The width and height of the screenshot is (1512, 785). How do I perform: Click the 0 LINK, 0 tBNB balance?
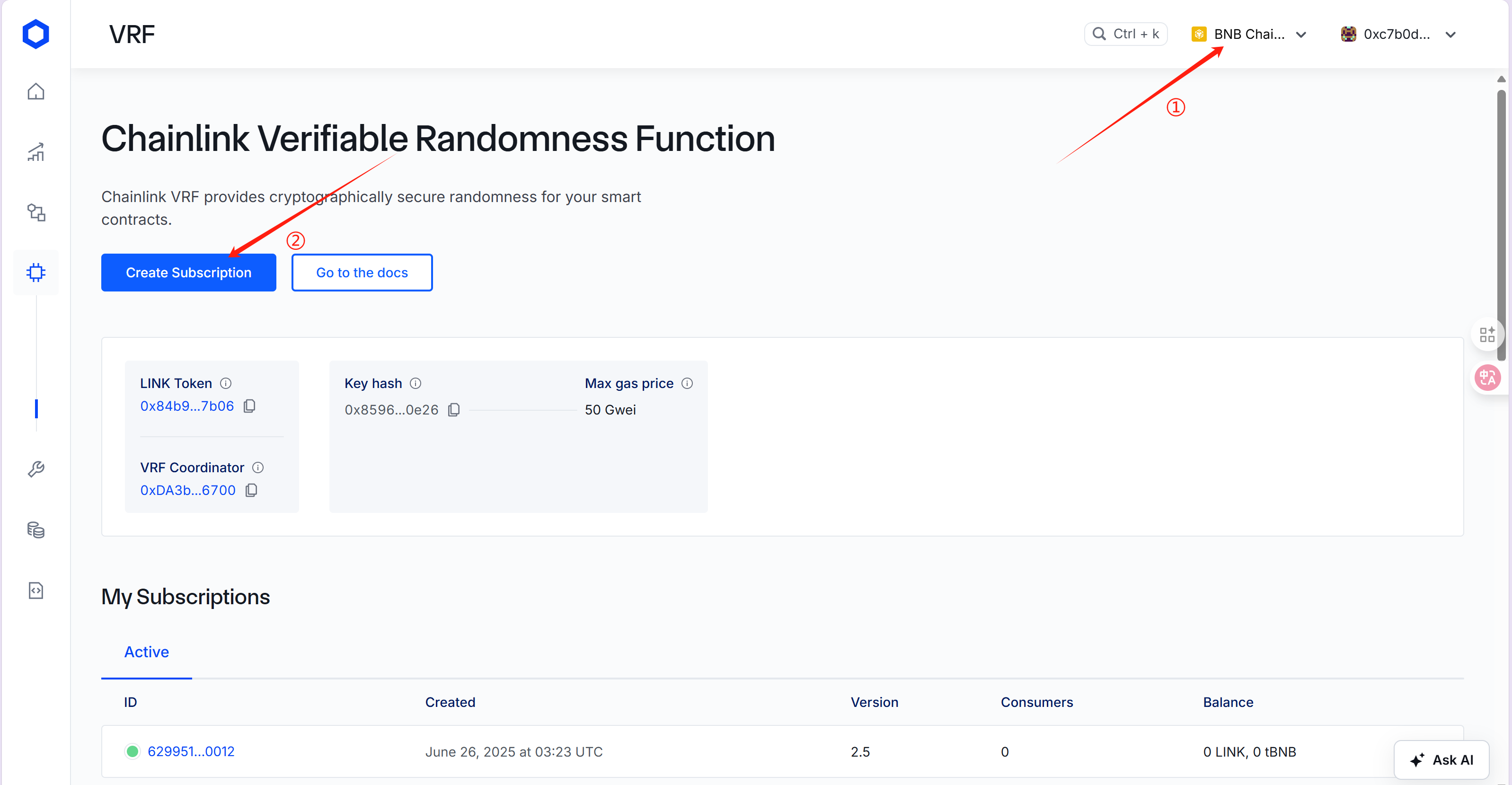point(1250,751)
